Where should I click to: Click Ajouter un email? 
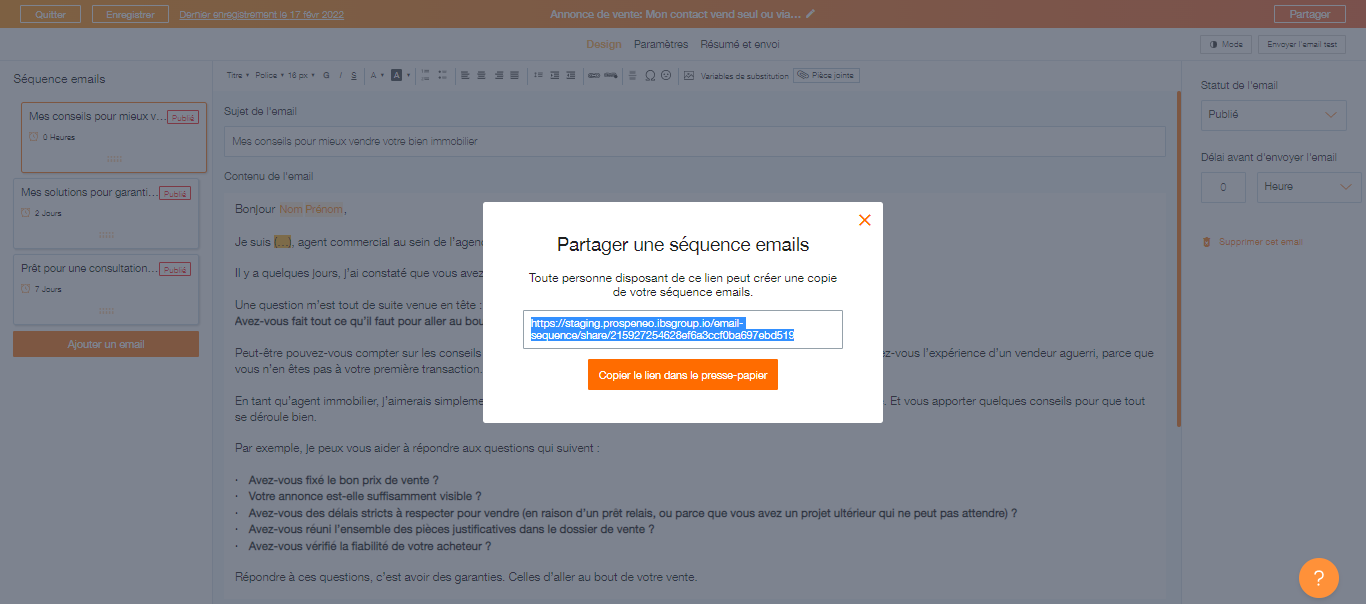pyautogui.click(x=106, y=344)
